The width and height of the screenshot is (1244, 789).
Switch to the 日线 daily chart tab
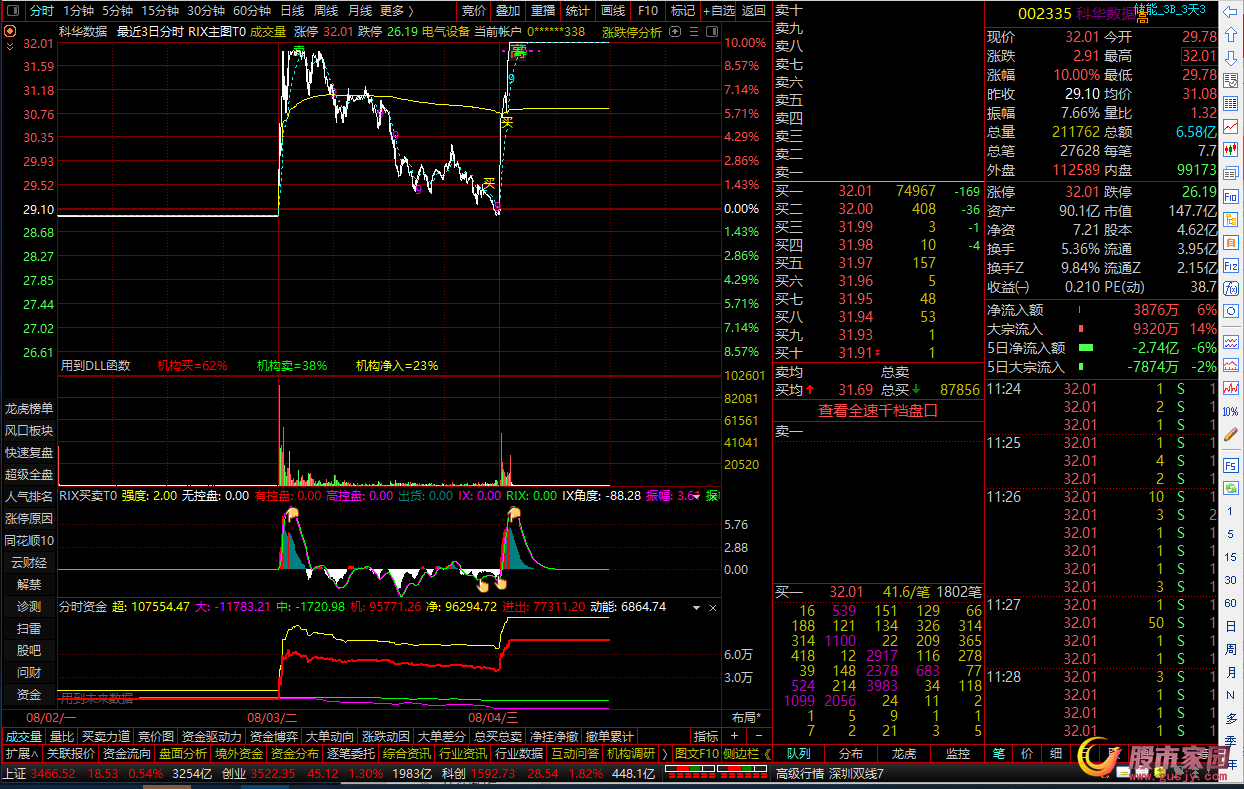click(292, 11)
